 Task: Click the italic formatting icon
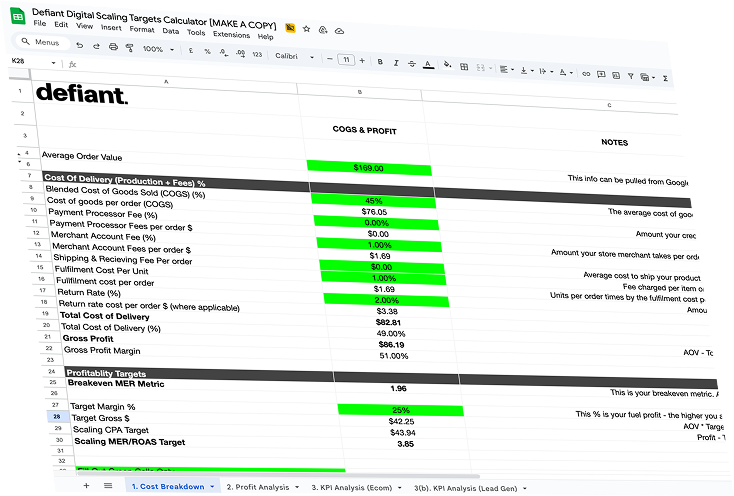point(395,62)
